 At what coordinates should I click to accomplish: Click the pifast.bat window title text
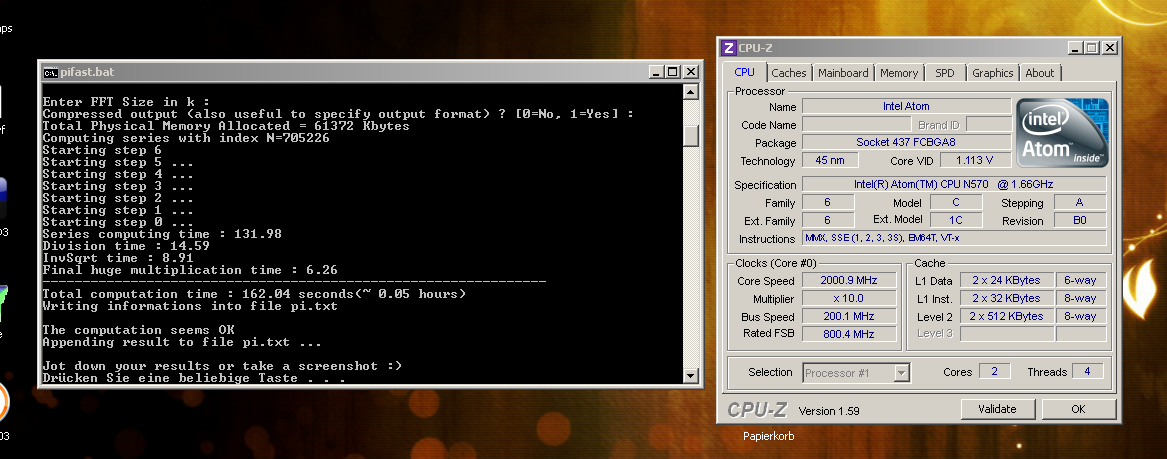pos(88,72)
